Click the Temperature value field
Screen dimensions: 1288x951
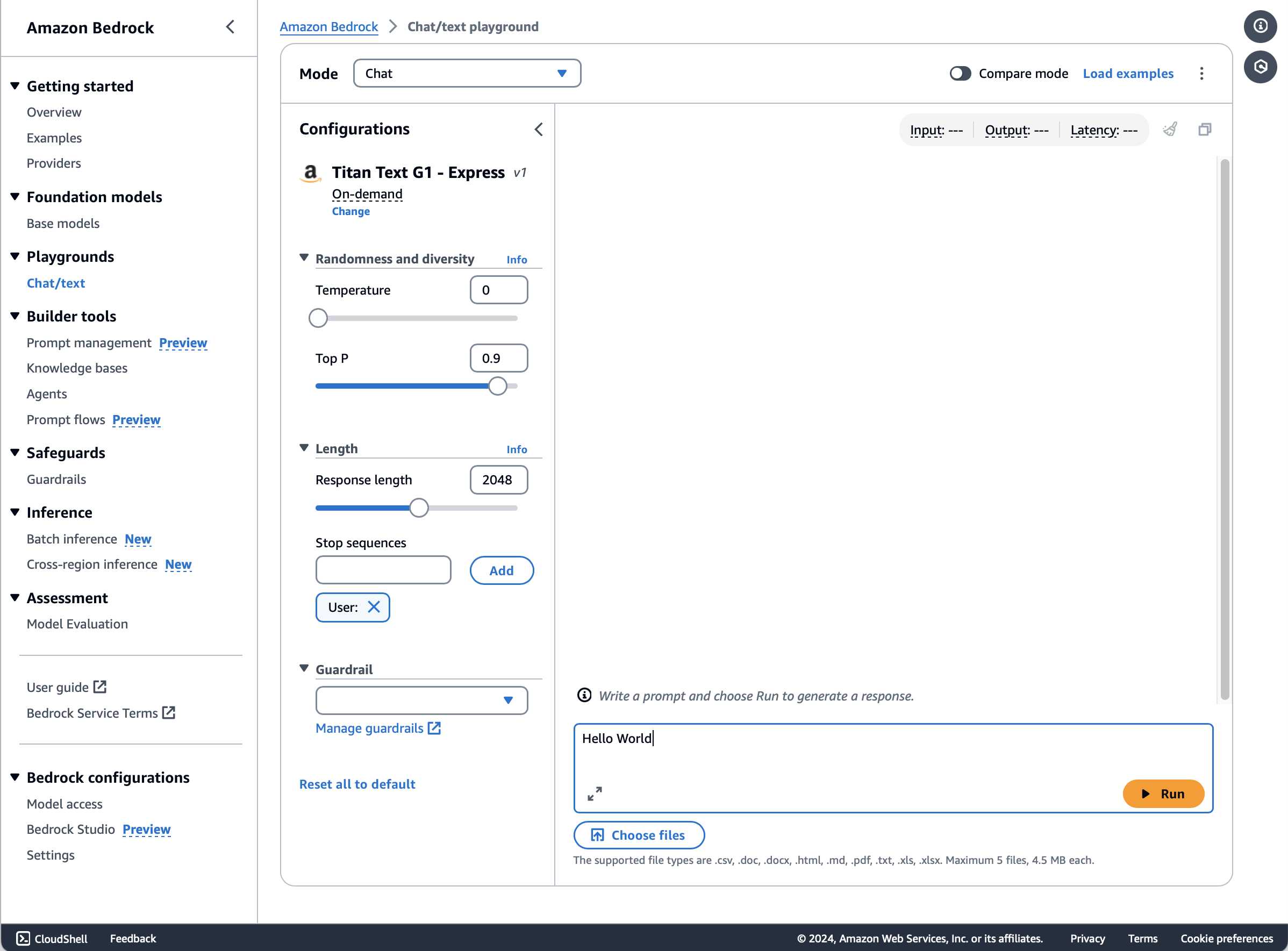pos(498,290)
